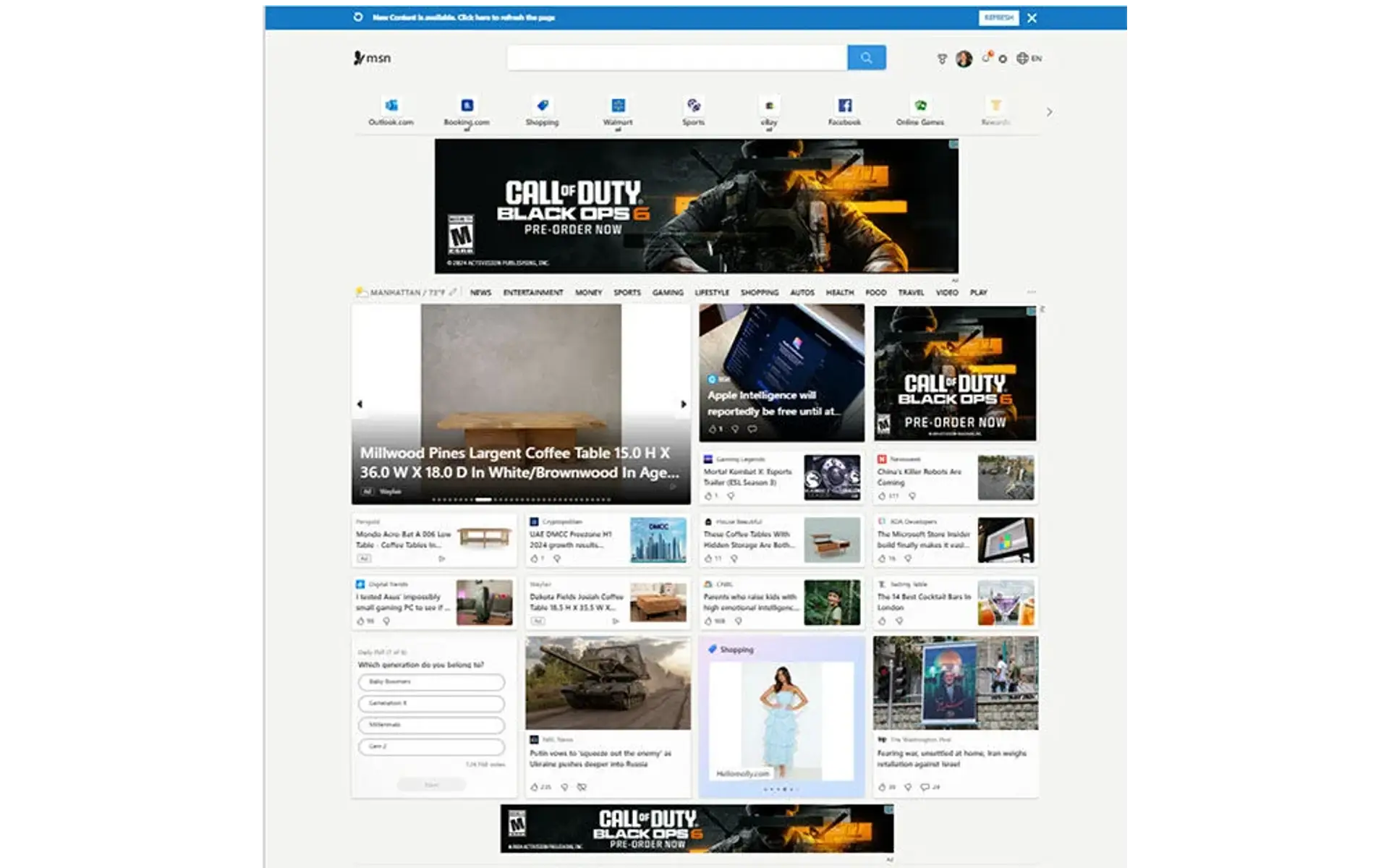Viewport: 1389px width, 868px height.
Task: Open the Lifestyle tab
Action: (712, 293)
